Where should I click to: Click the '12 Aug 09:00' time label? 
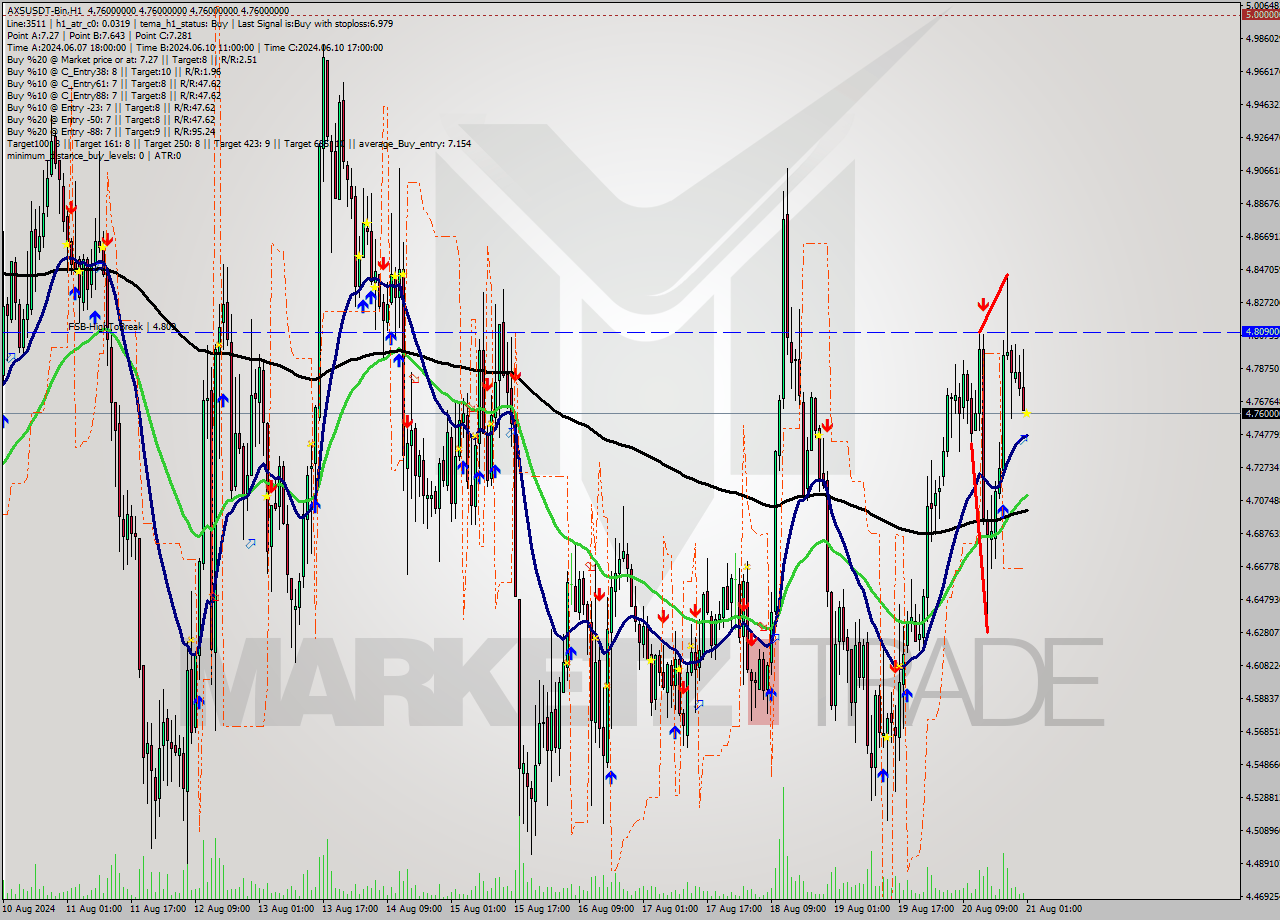(x=222, y=909)
